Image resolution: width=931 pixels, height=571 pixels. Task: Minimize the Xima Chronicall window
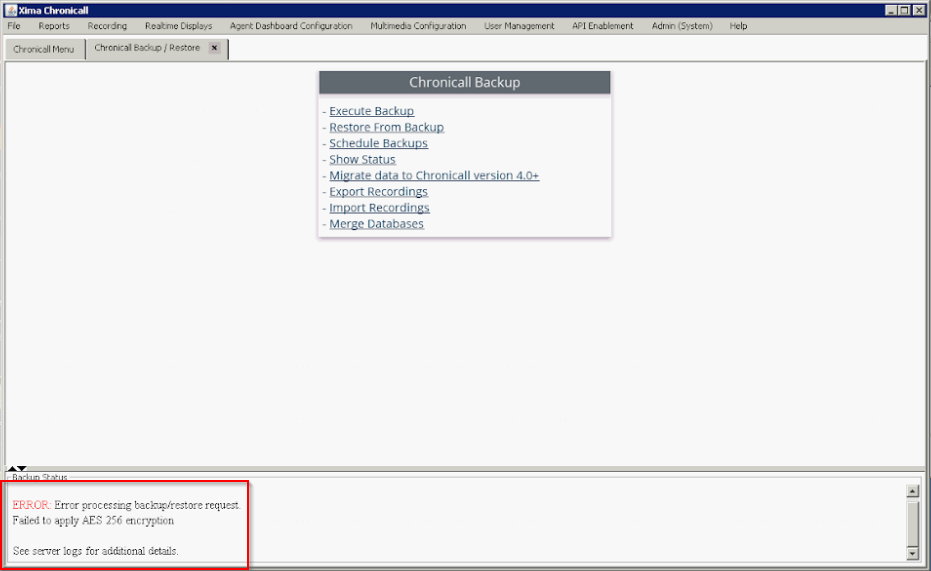pyautogui.click(x=891, y=10)
